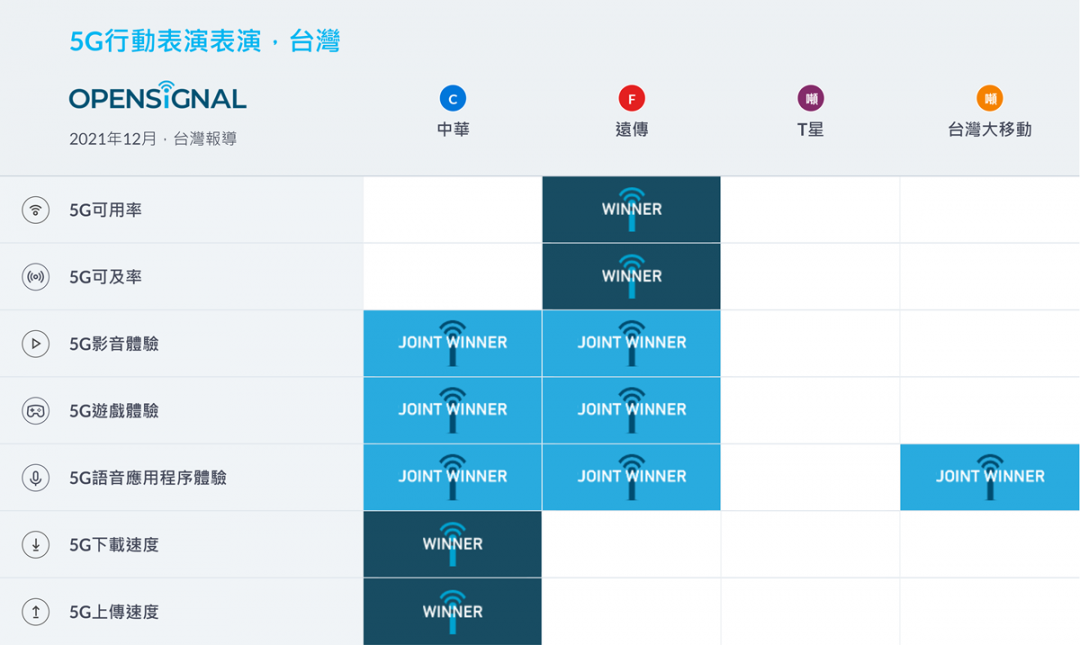Image resolution: width=1080 pixels, height=645 pixels.
Task: Select 遠傳 JOINT WINNER cell for 5G遊戲體驗
Action: (631, 410)
